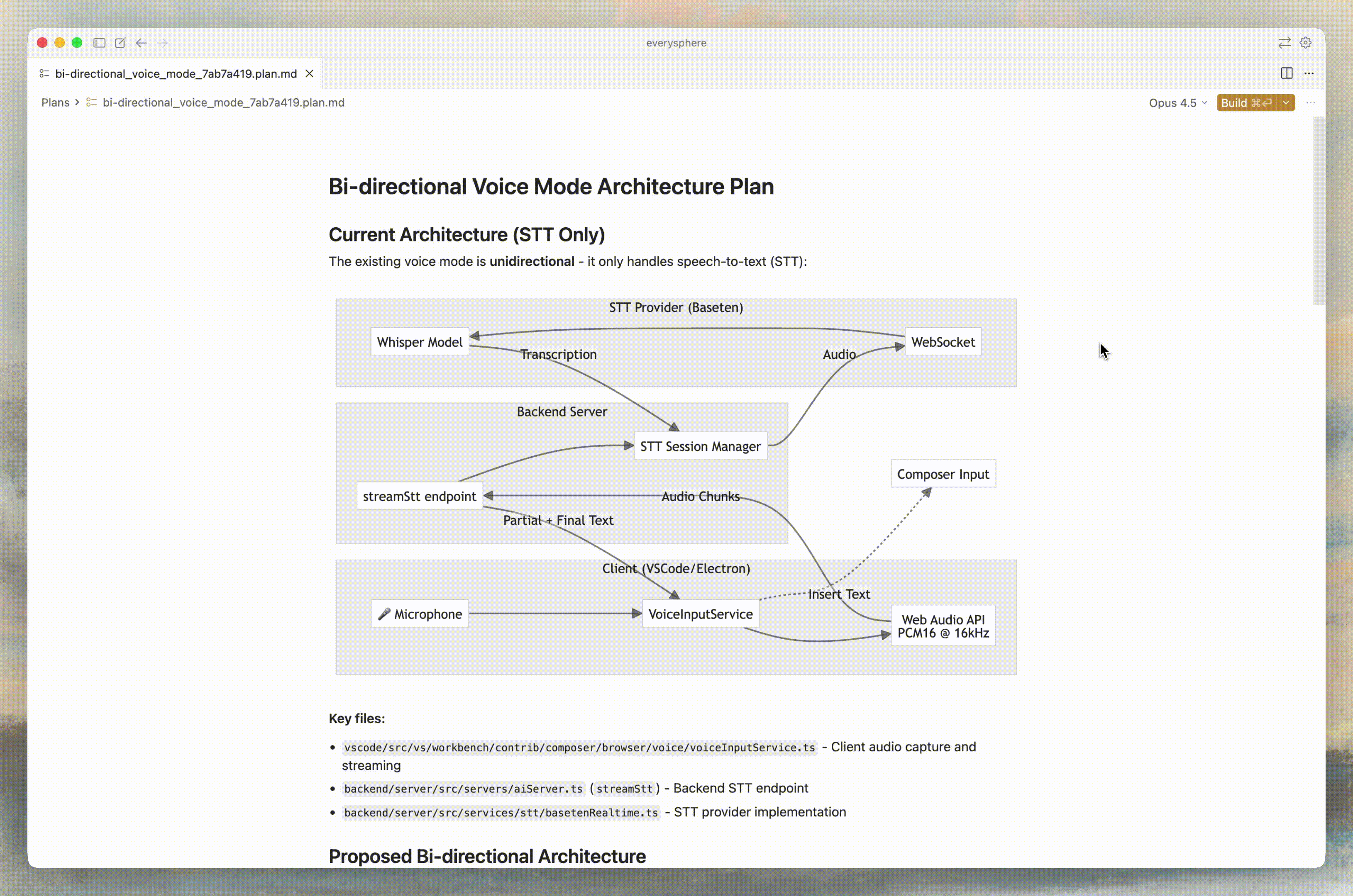
Task: Toggle the sidebar panel icon
Action: [100, 43]
